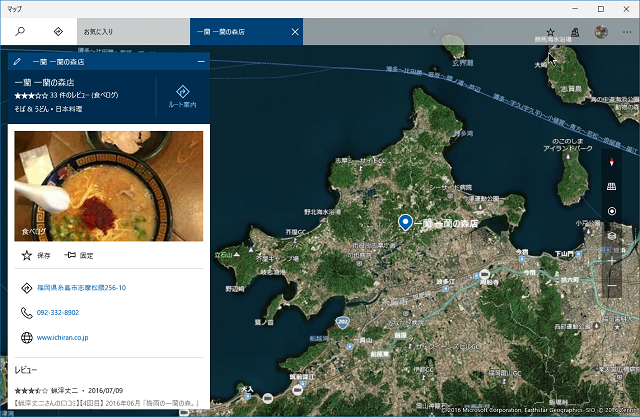Zoom out with the minus button
Image resolution: width=640 pixels, height=417 pixels.
coord(611,285)
